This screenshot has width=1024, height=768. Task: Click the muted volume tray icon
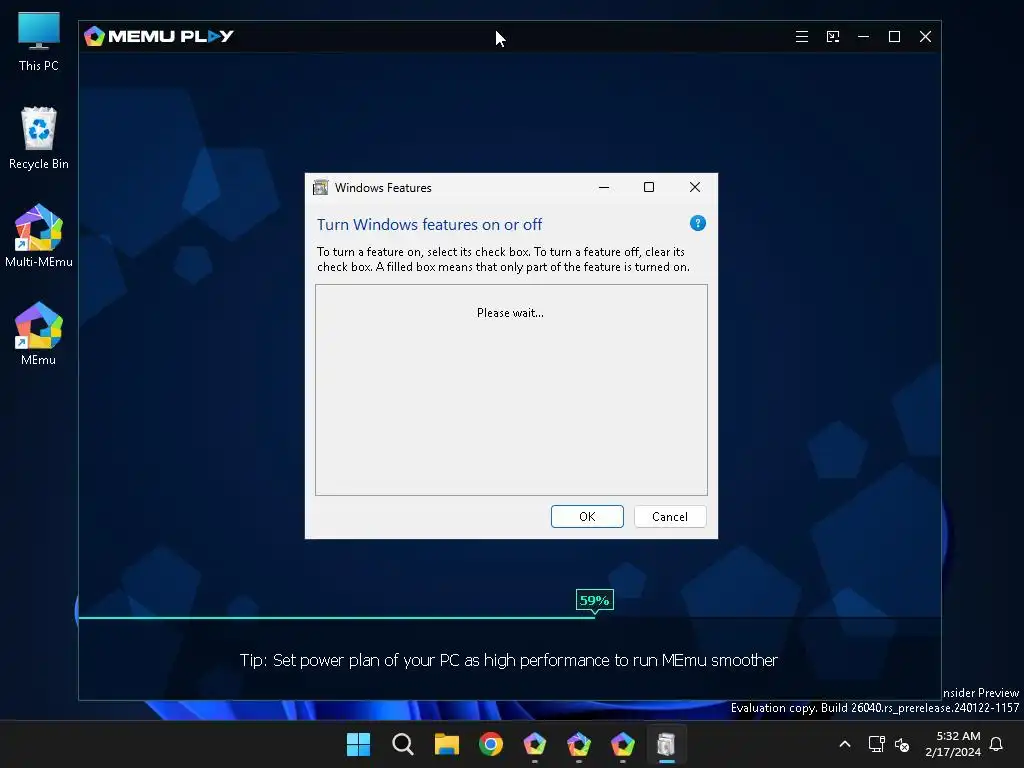point(902,744)
